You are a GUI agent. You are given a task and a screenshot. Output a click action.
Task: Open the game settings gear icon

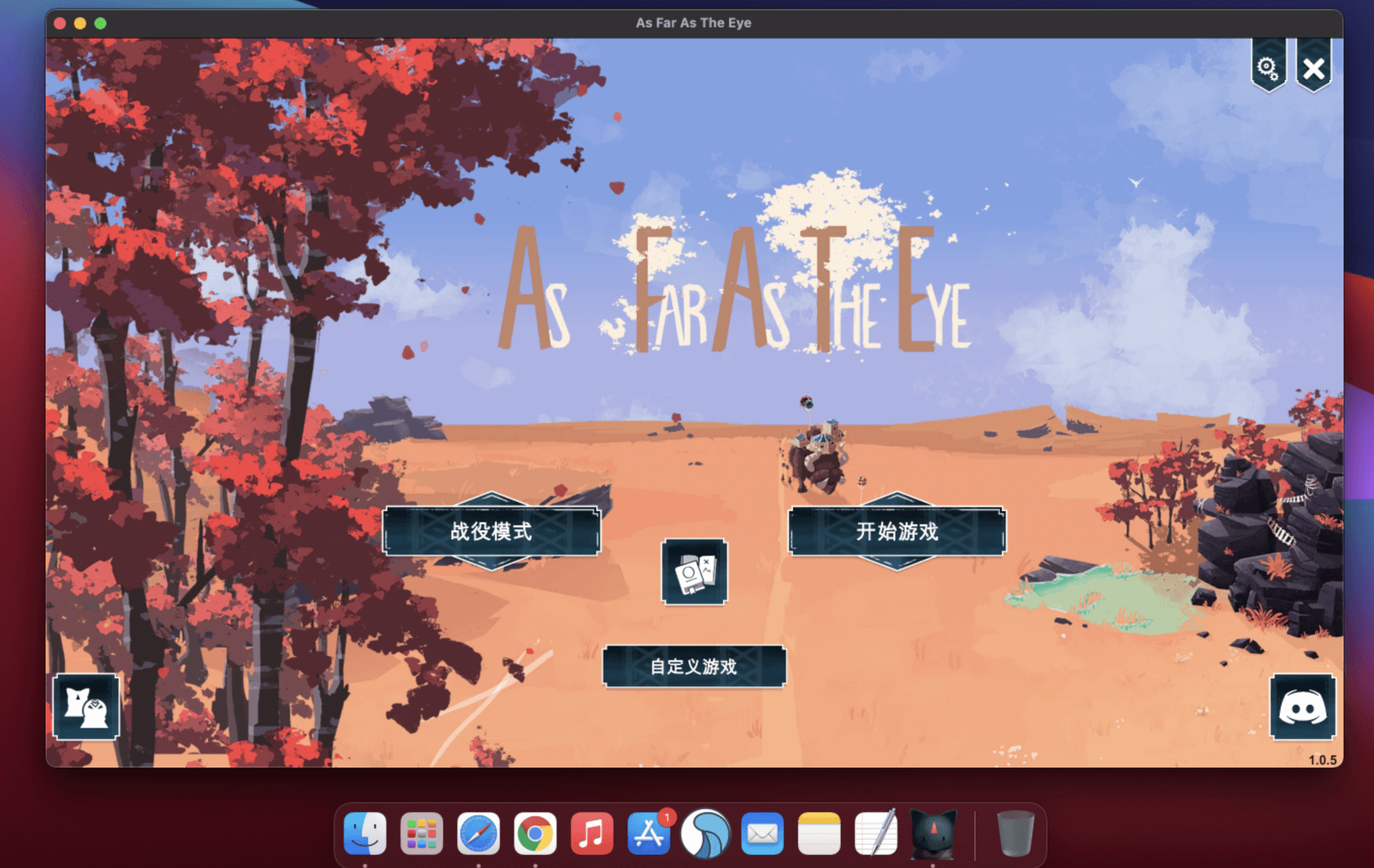[1268, 66]
